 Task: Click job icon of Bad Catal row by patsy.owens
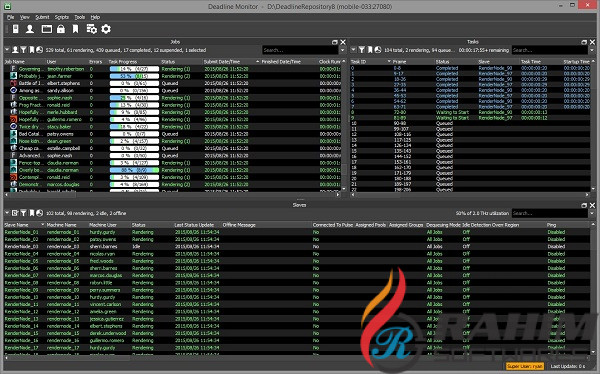coord(13,134)
